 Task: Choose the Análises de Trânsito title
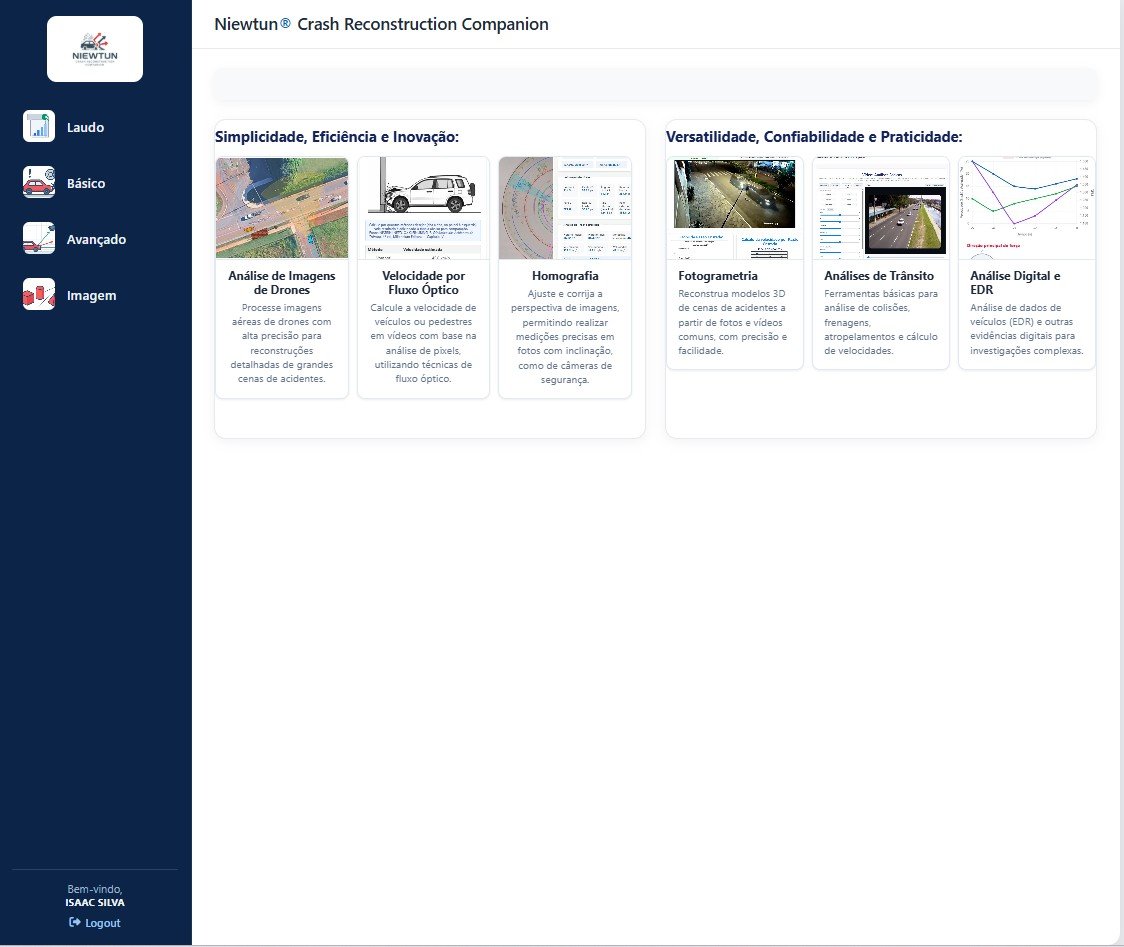879,276
